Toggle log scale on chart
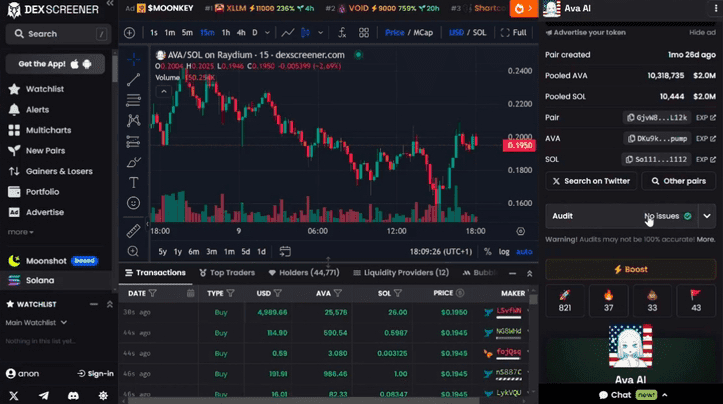Image resolution: width=723 pixels, height=404 pixels. 504,252
